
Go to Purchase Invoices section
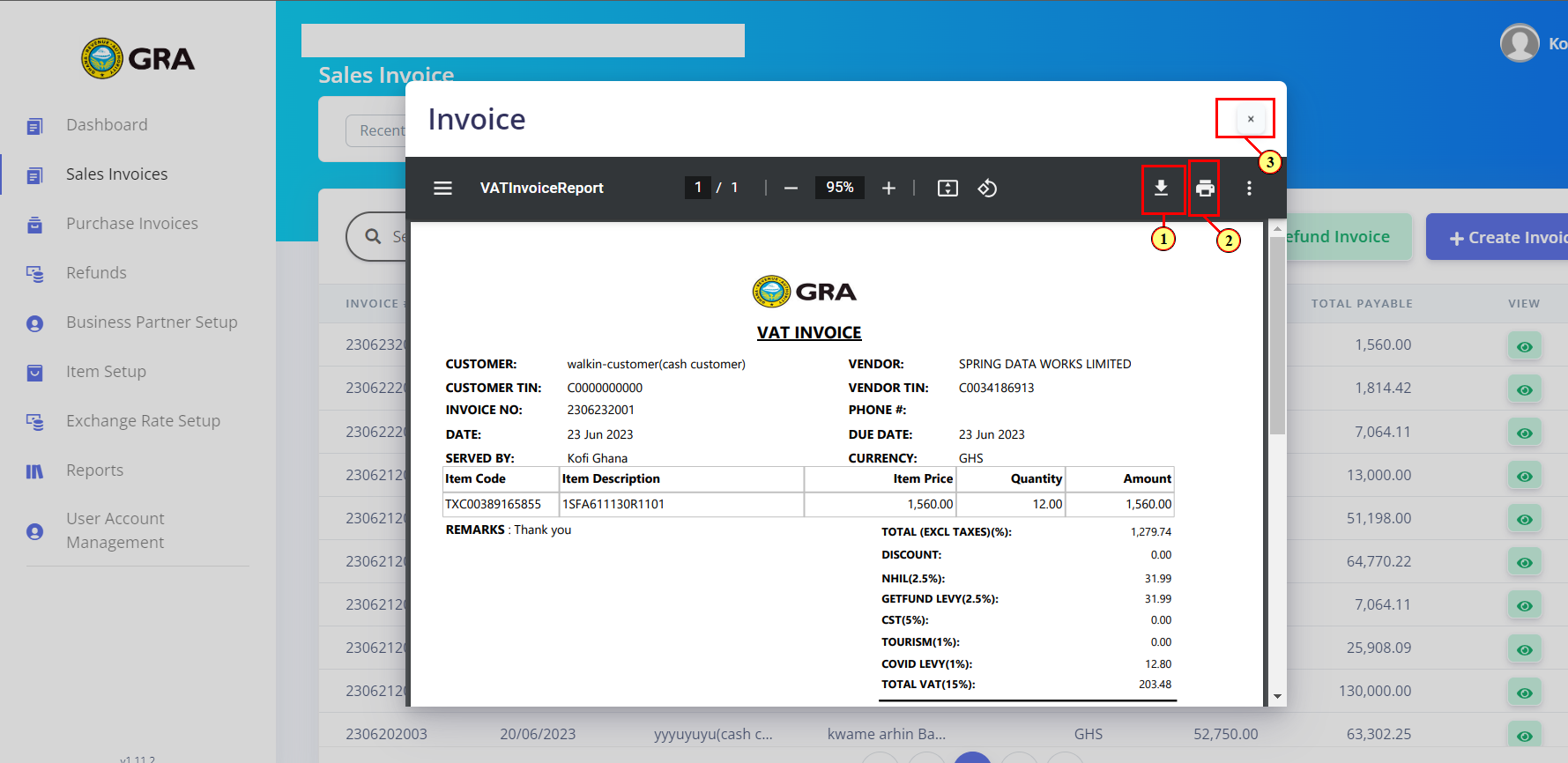click(132, 224)
